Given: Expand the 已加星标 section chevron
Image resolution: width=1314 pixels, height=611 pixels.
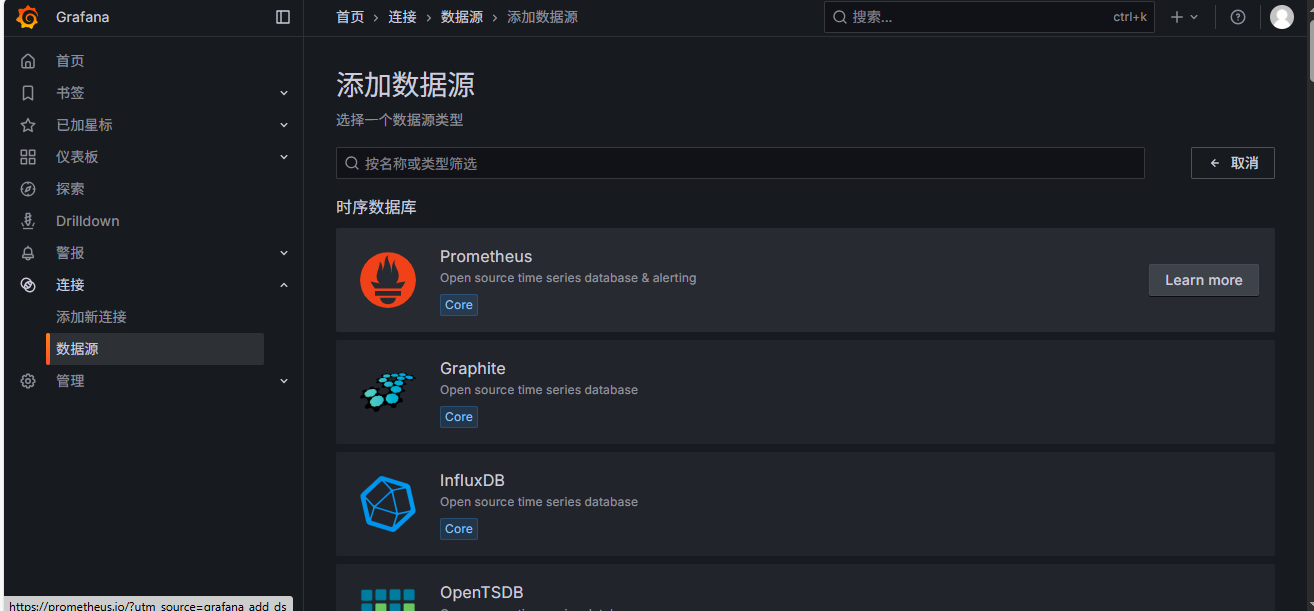Looking at the screenshot, I should [x=284, y=125].
